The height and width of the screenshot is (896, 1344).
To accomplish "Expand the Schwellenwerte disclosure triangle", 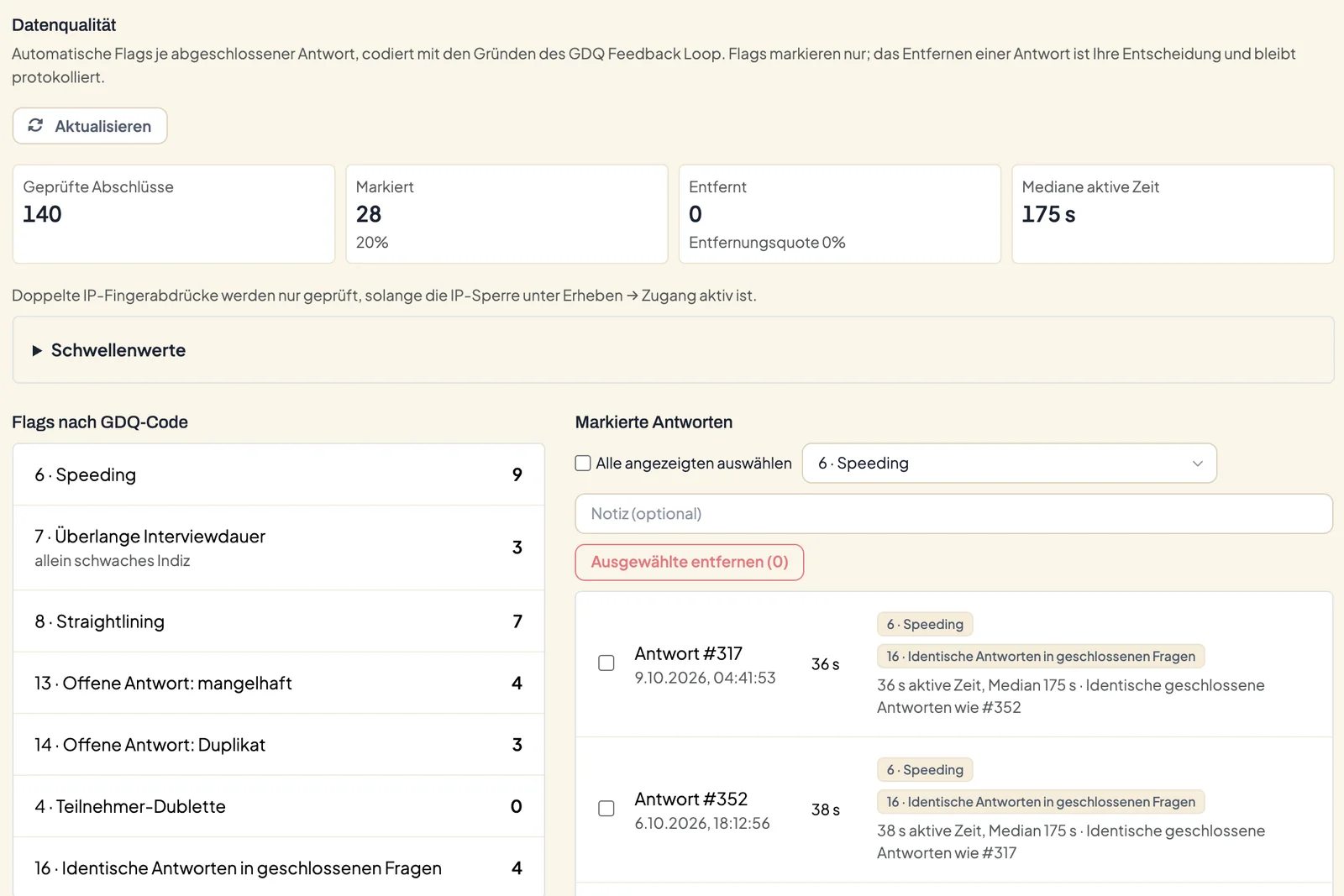I will (x=37, y=350).
